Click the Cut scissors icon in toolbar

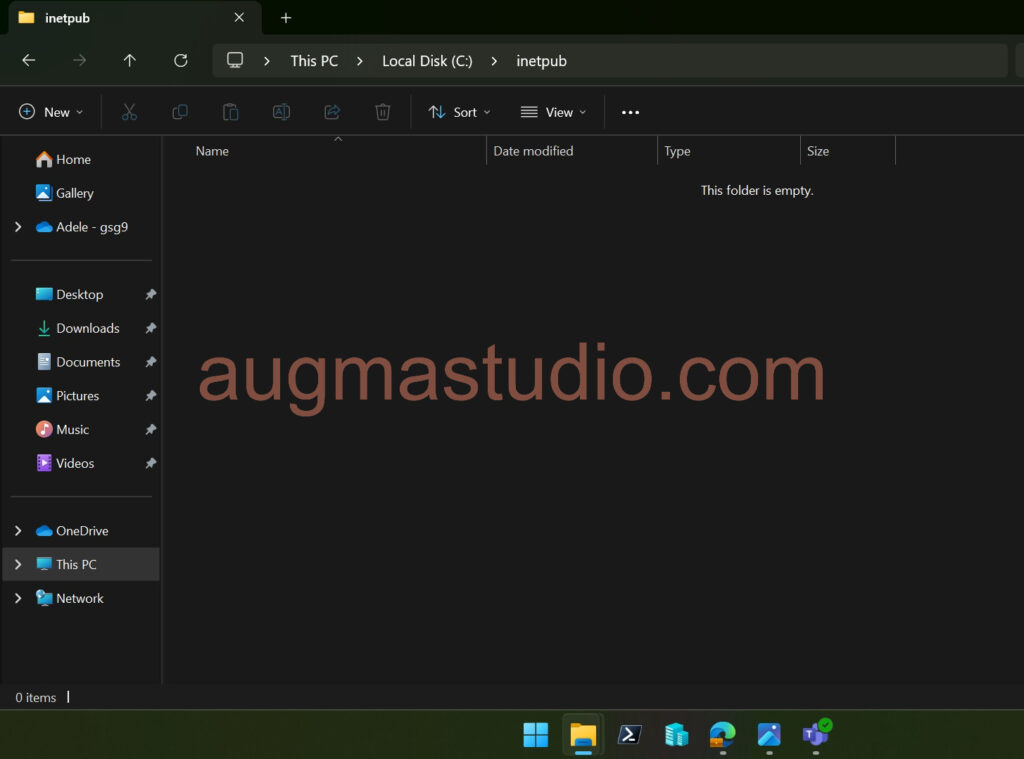click(129, 112)
